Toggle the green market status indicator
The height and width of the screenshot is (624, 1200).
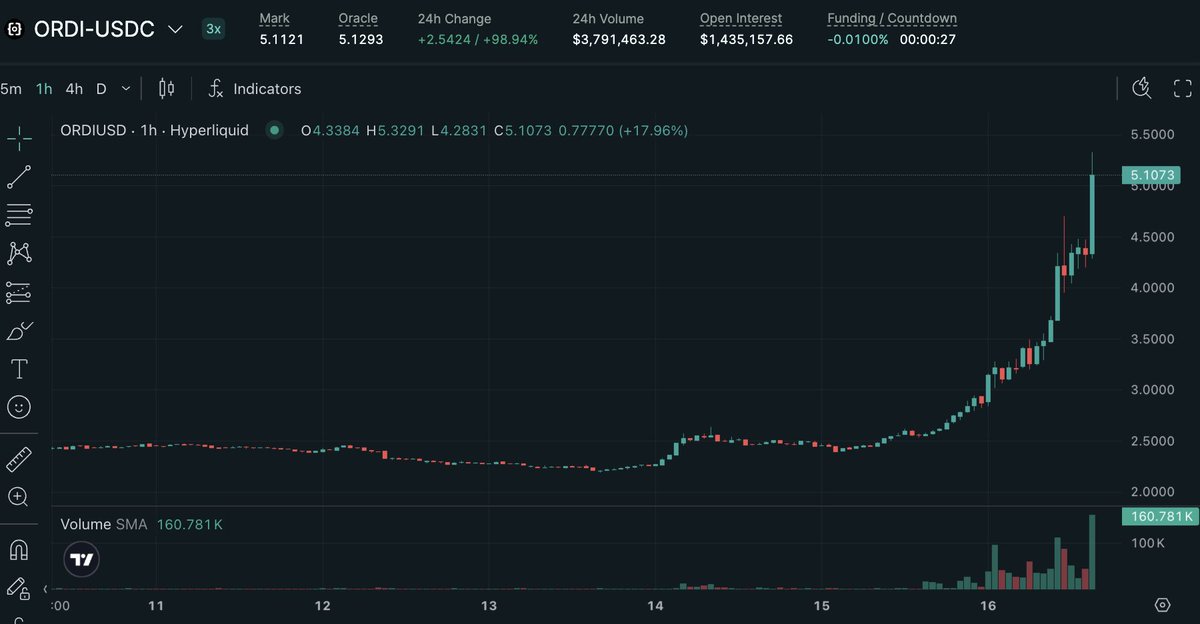(x=274, y=130)
